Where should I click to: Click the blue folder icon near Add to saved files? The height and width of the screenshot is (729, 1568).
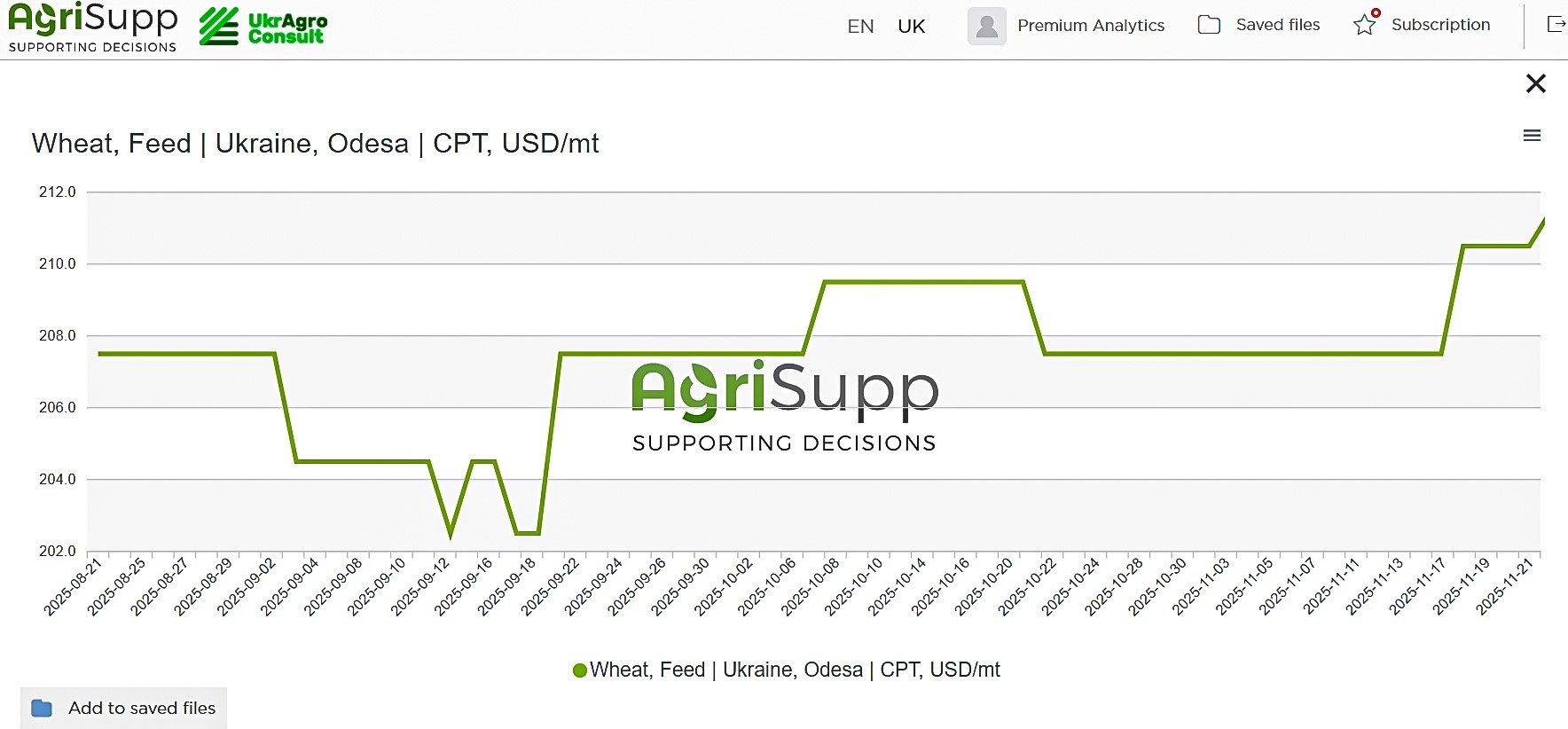pos(42,708)
